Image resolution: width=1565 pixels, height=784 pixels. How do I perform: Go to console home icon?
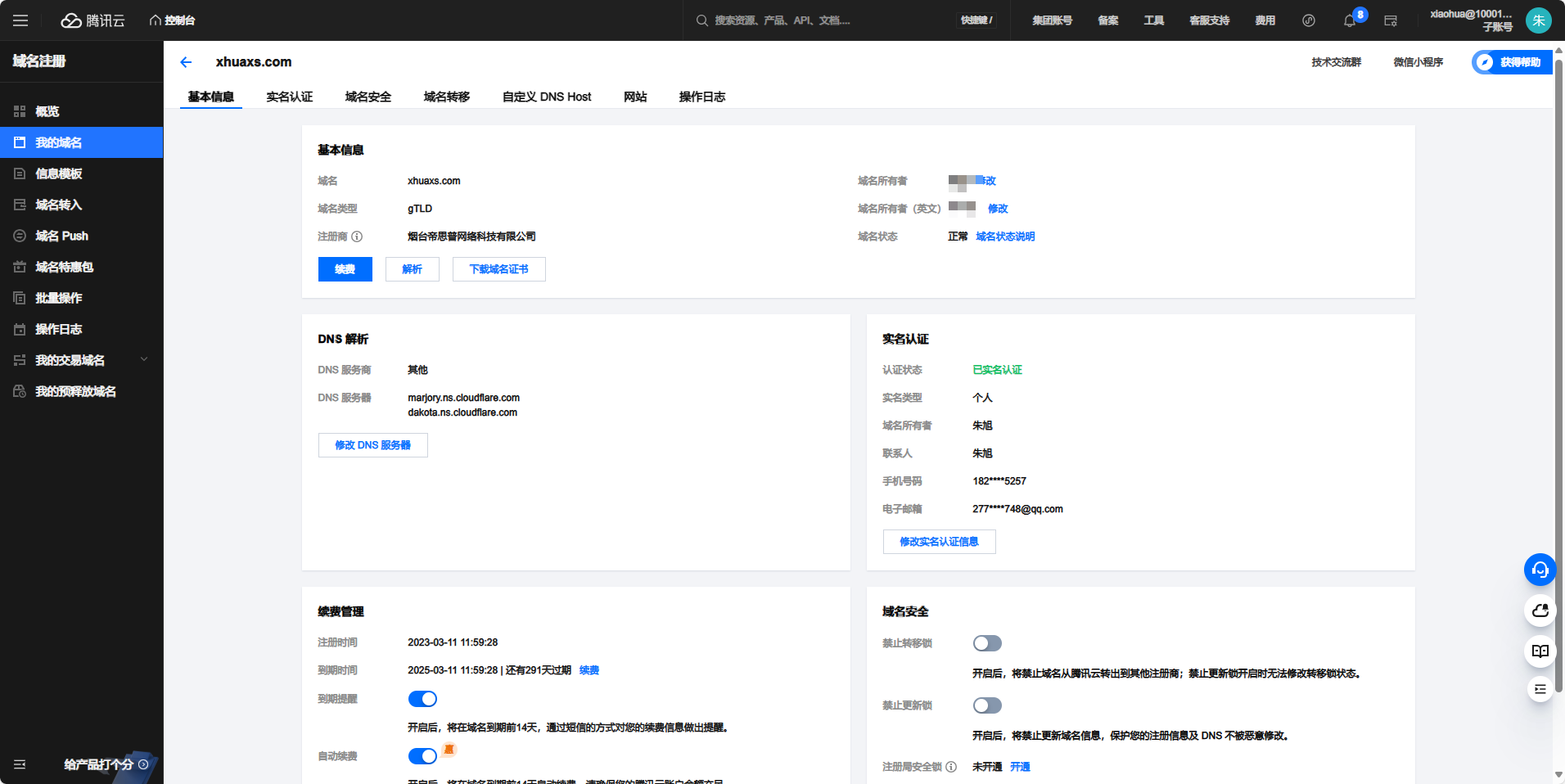(155, 20)
